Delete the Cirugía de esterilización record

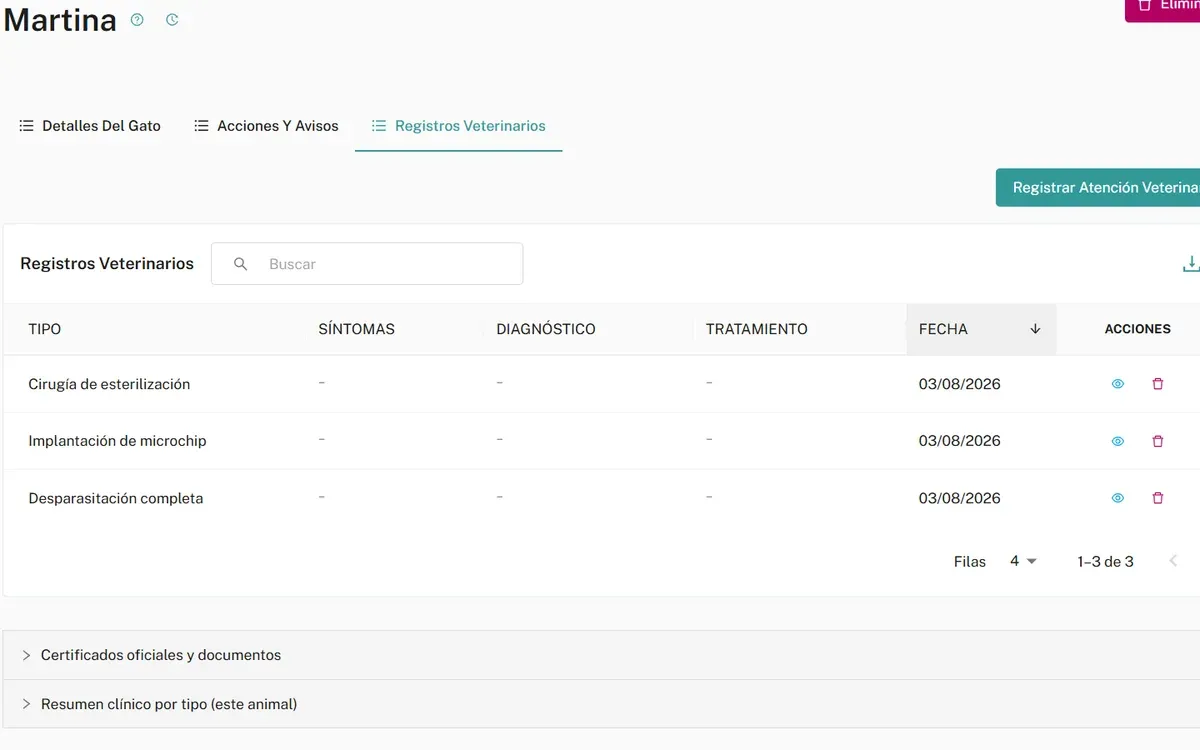1158,384
